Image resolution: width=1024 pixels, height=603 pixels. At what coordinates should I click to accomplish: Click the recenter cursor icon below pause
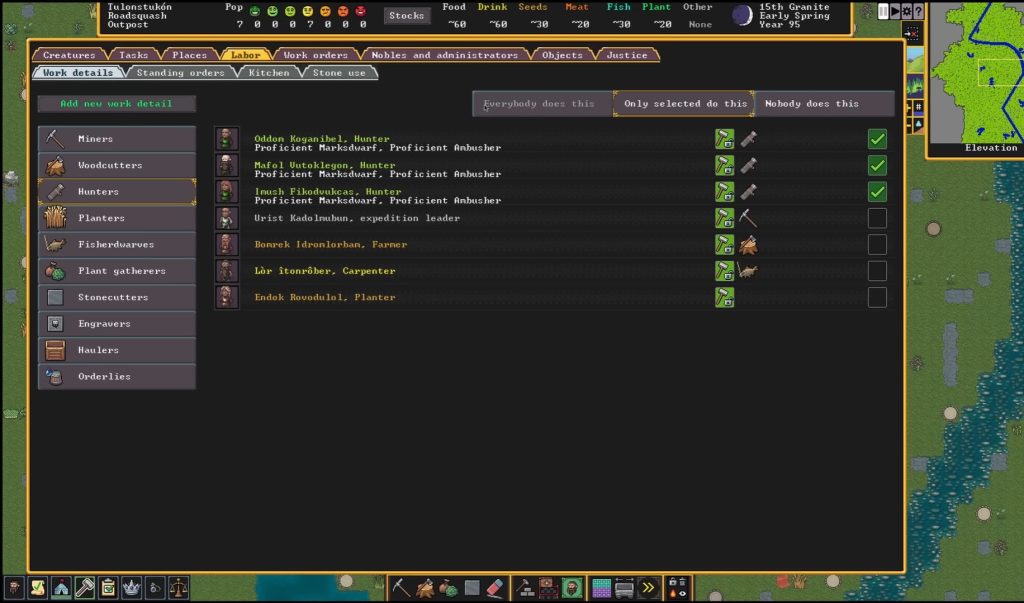pos(911,33)
